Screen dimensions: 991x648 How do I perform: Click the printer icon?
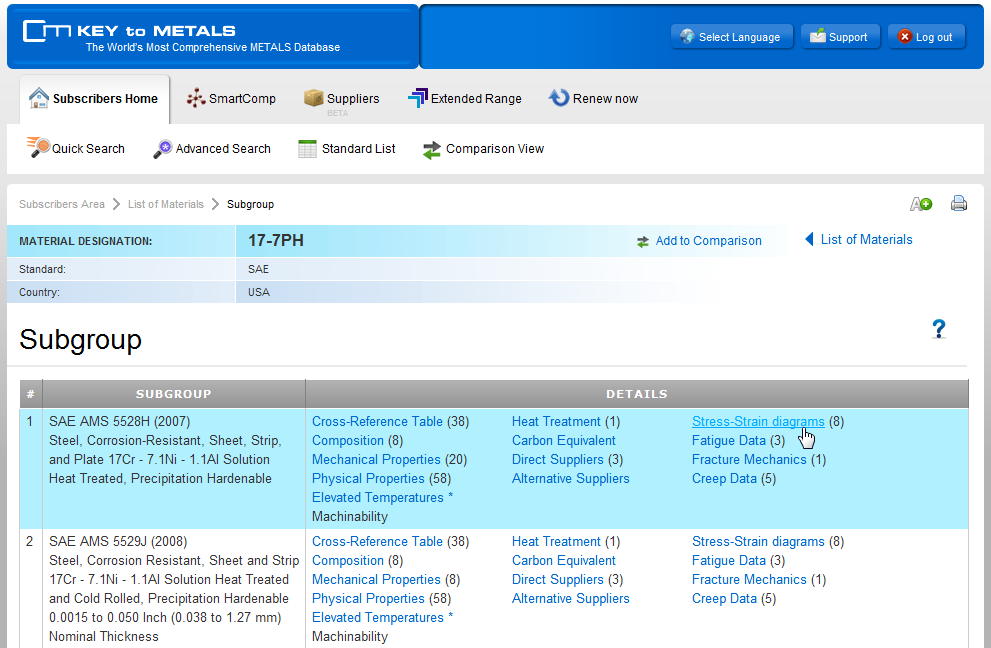point(959,203)
